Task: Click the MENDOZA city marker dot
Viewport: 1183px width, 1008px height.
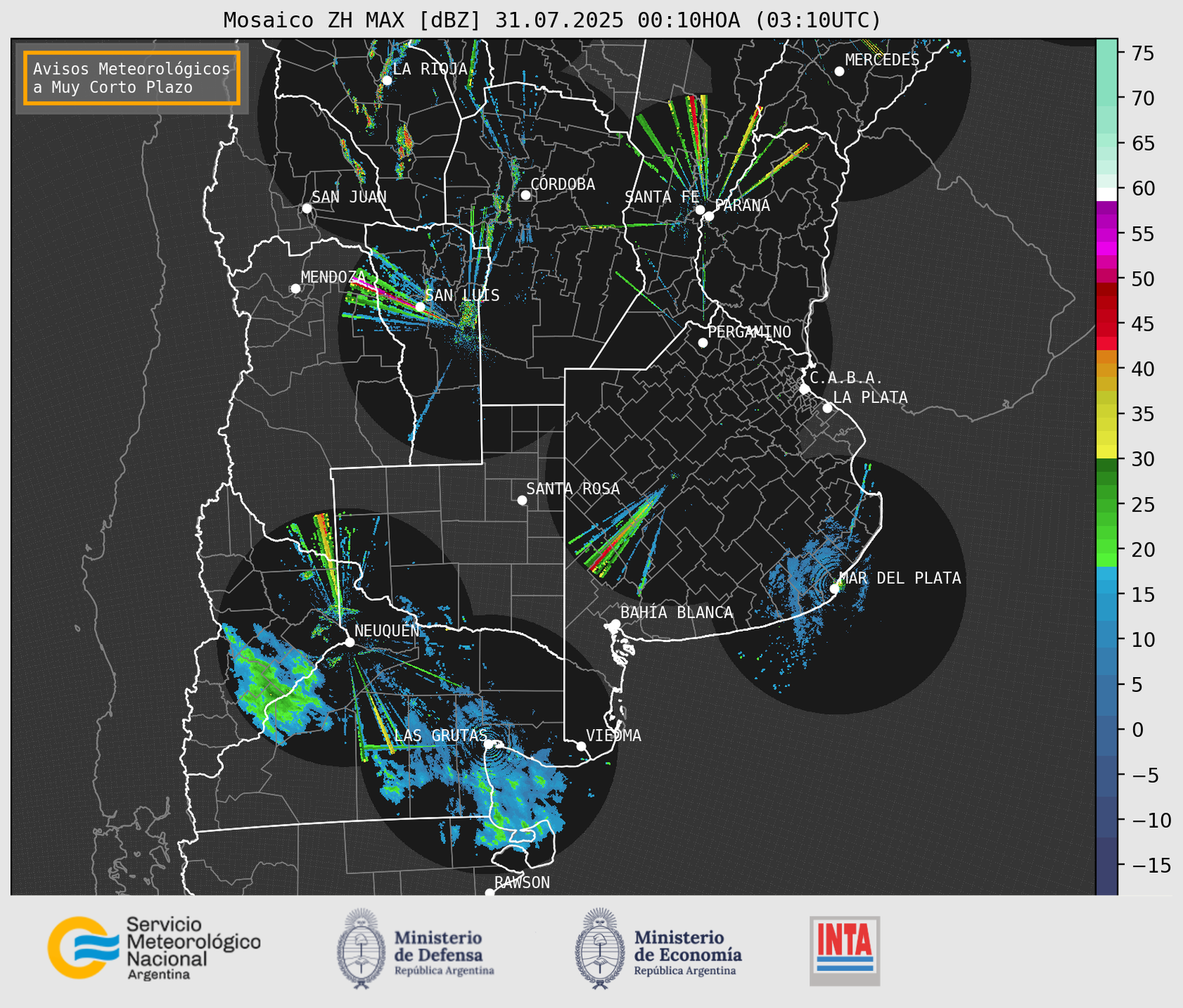Action: pos(295,289)
